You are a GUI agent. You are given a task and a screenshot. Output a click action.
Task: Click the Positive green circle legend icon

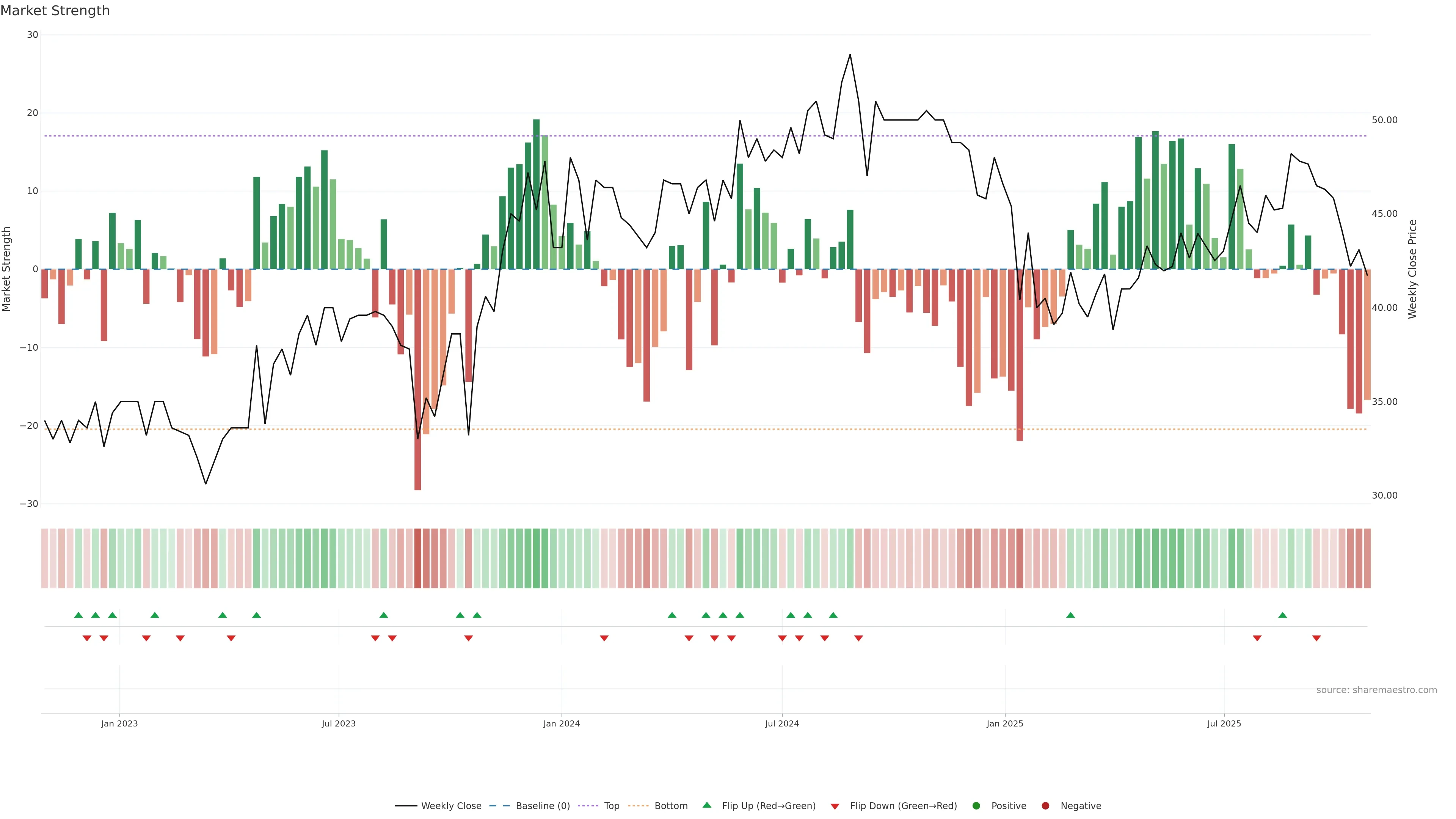[x=976, y=806]
